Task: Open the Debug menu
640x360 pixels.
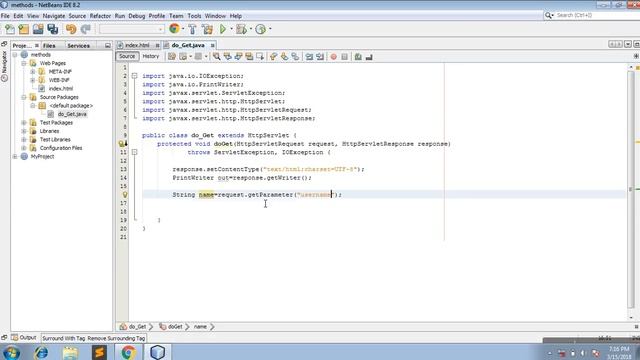Action: point(137,16)
